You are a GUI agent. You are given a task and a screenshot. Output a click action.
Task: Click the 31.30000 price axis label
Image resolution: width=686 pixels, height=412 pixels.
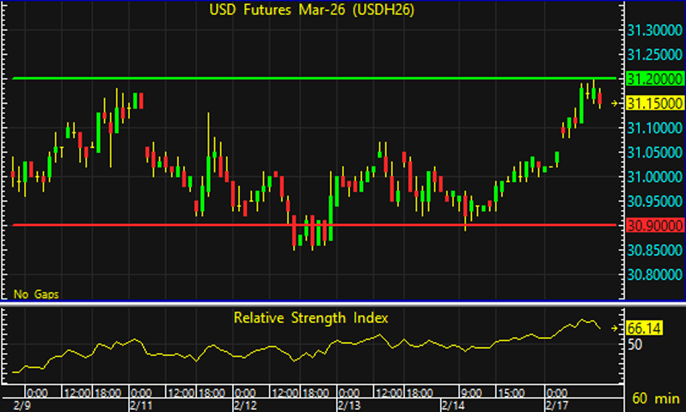653,31
